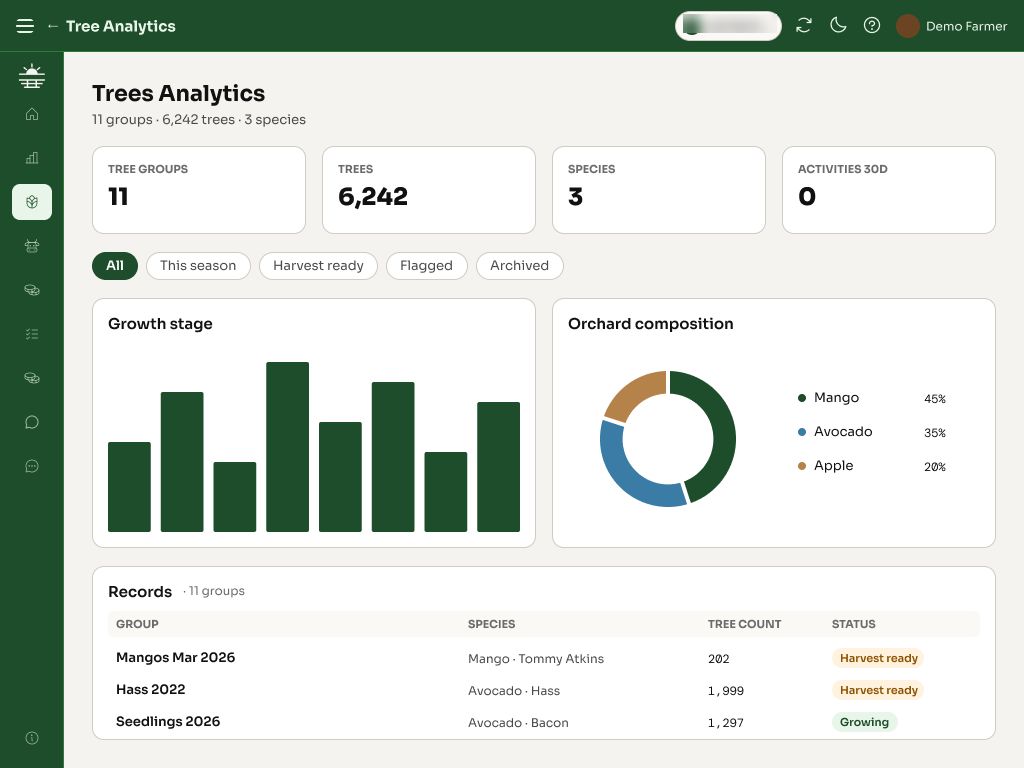Open the livestock cow icon in sidebar
Image resolution: width=1024 pixels, height=768 pixels.
tap(31, 246)
